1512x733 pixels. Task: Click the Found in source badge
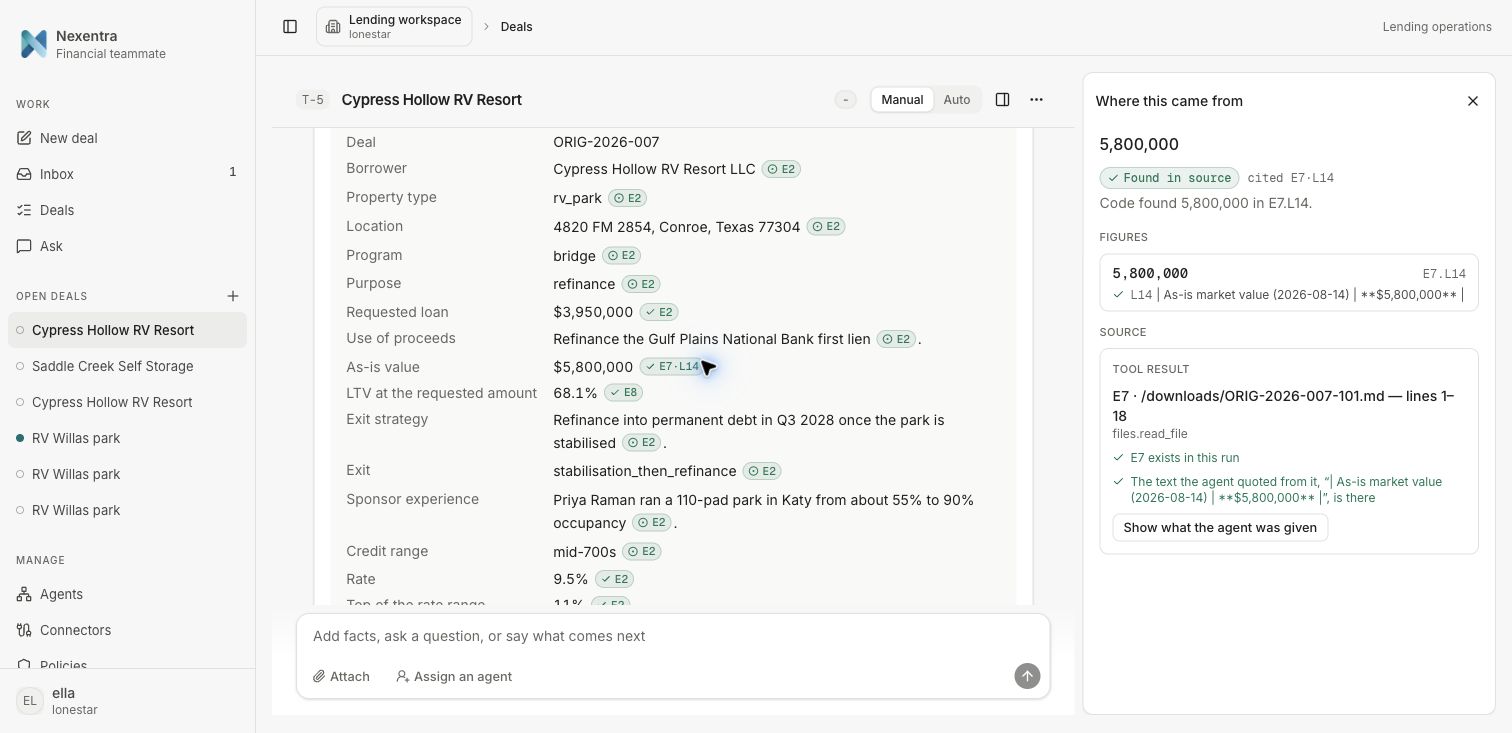coord(1169,178)
